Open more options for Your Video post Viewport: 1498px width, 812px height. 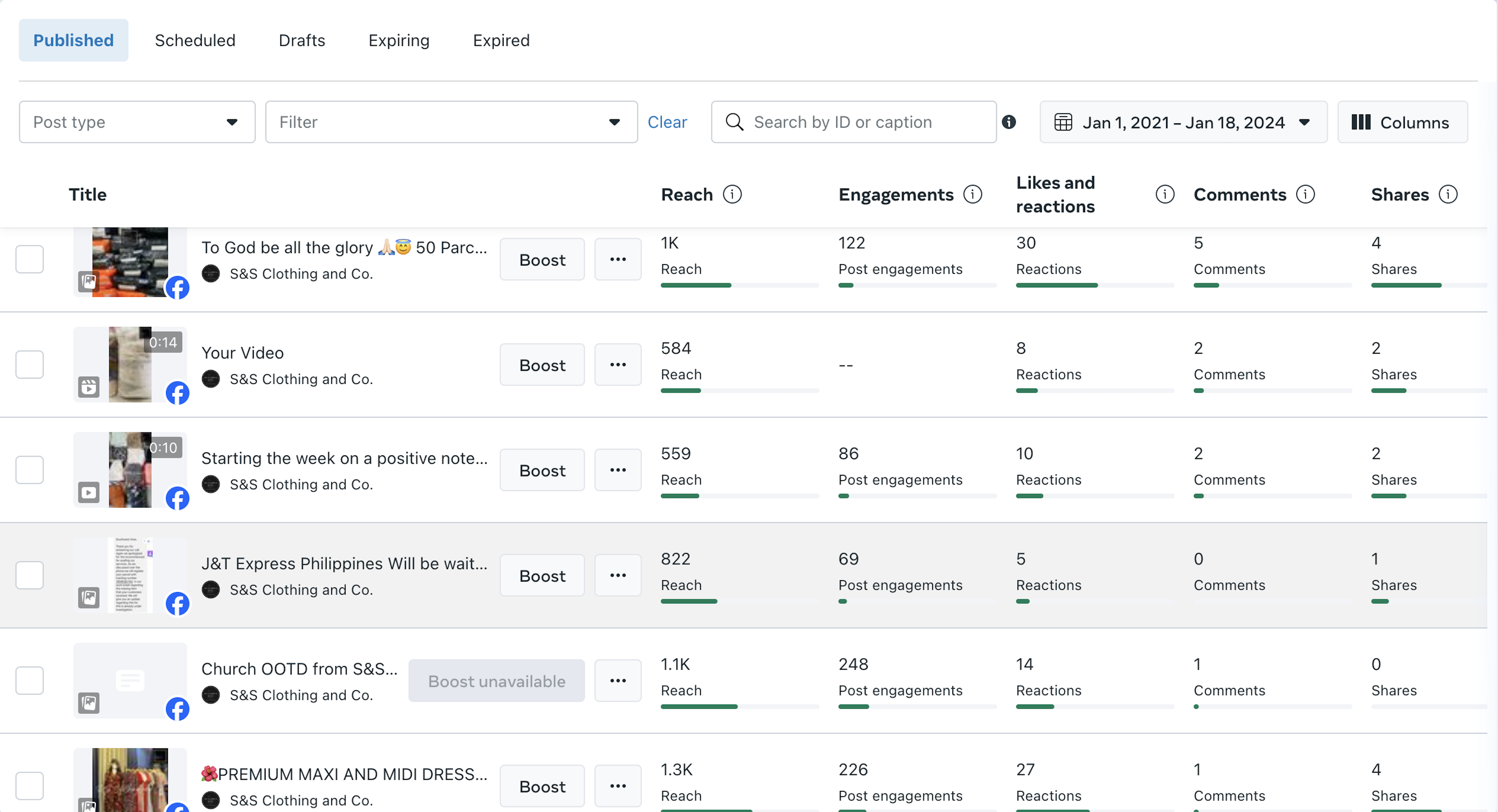click(x=617, y=365)
